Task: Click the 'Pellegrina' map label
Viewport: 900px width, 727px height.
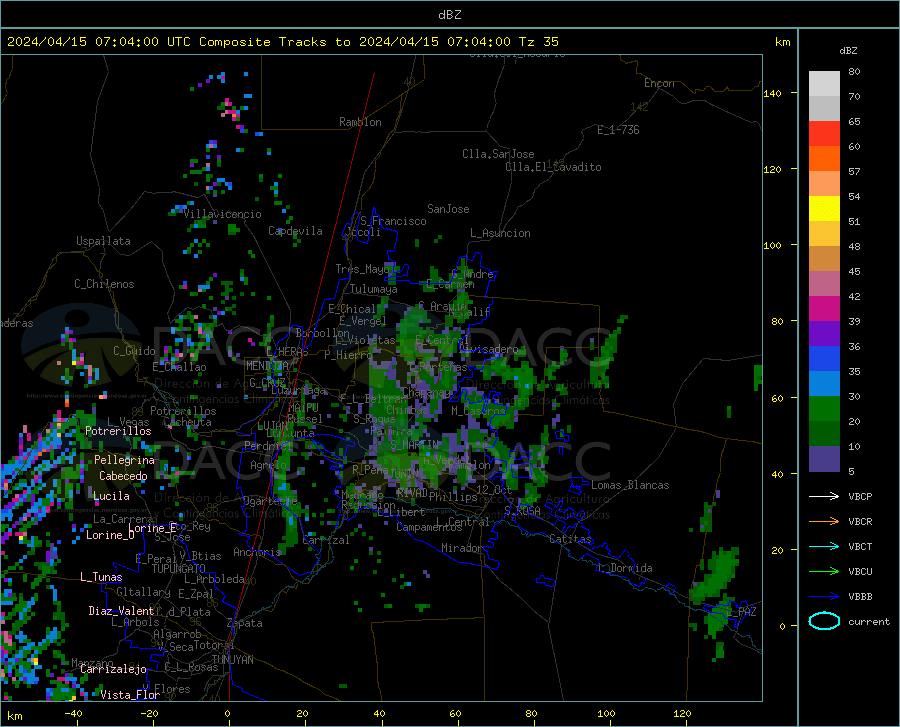Action: click(125, 460)
